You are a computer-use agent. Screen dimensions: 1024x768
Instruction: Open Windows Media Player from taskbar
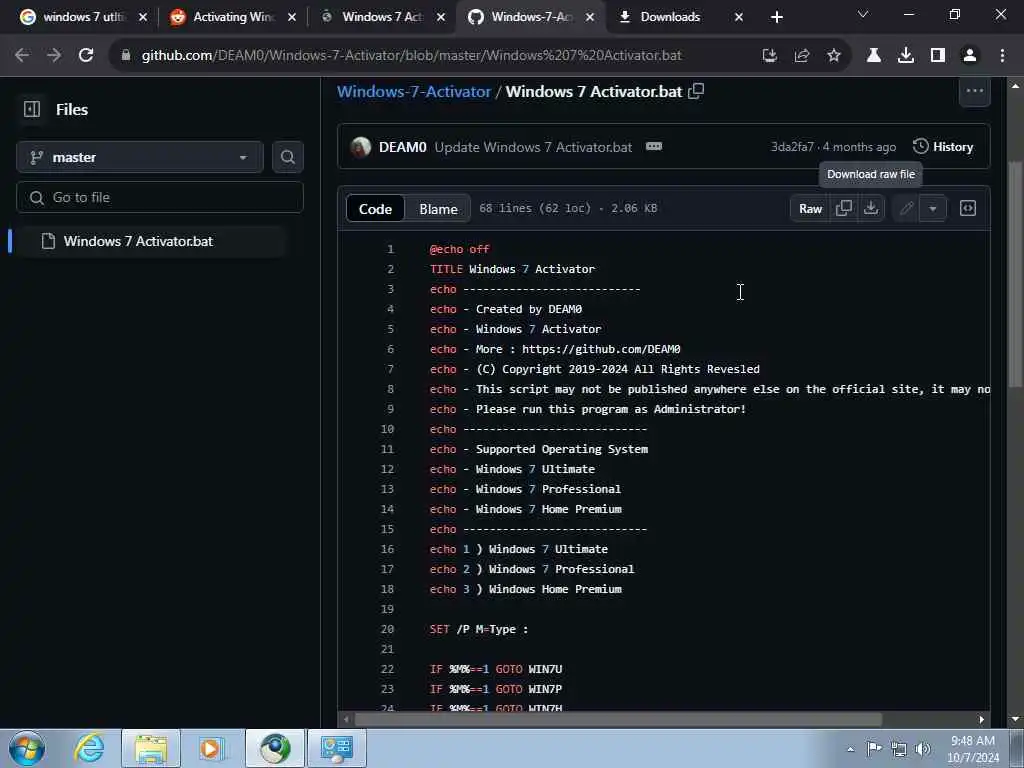(x=210, y=748)
